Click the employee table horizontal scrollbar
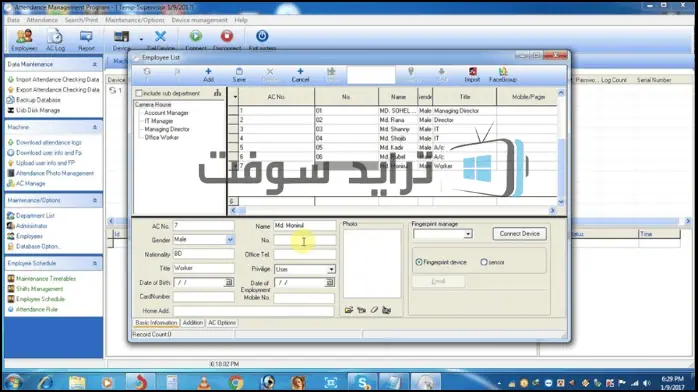This screenshot has height=392, width=698. [x=392, y=210]
